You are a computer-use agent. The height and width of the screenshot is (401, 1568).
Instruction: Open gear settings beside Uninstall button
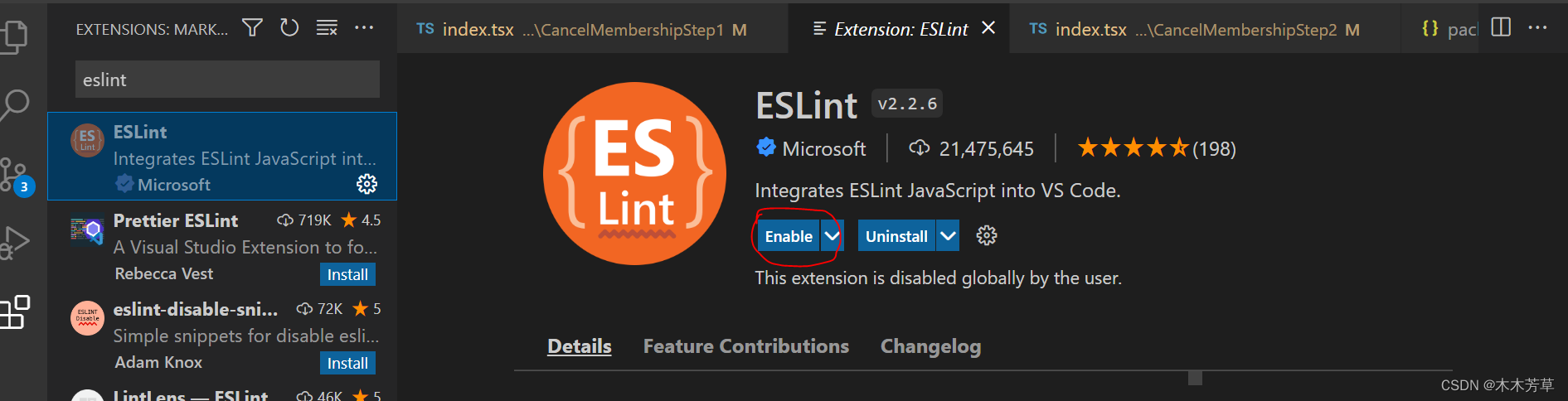click(986, 236)
